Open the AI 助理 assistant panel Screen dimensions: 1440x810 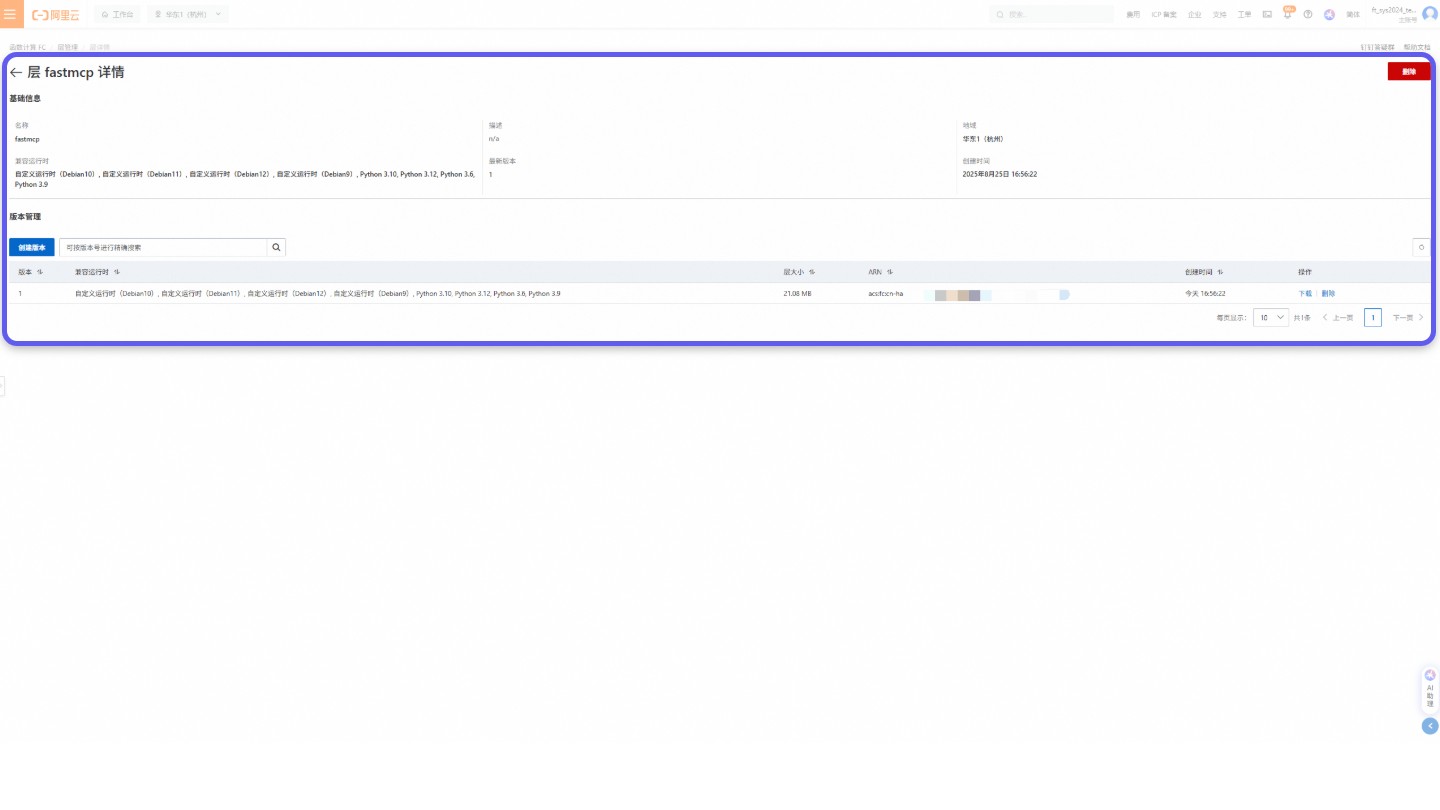(1429, 690)
